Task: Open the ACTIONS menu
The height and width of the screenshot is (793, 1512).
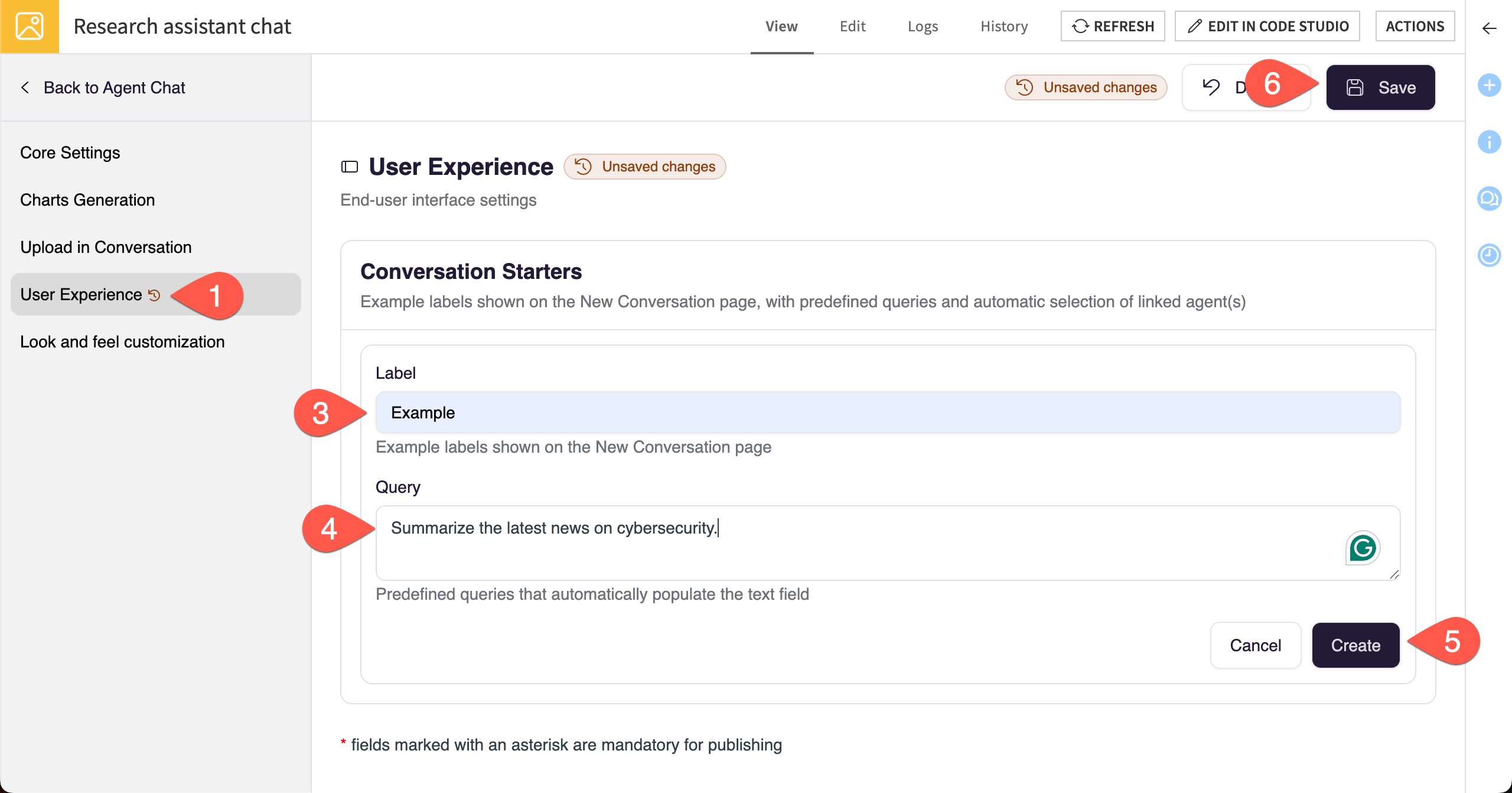Action: pos(1415,27)
